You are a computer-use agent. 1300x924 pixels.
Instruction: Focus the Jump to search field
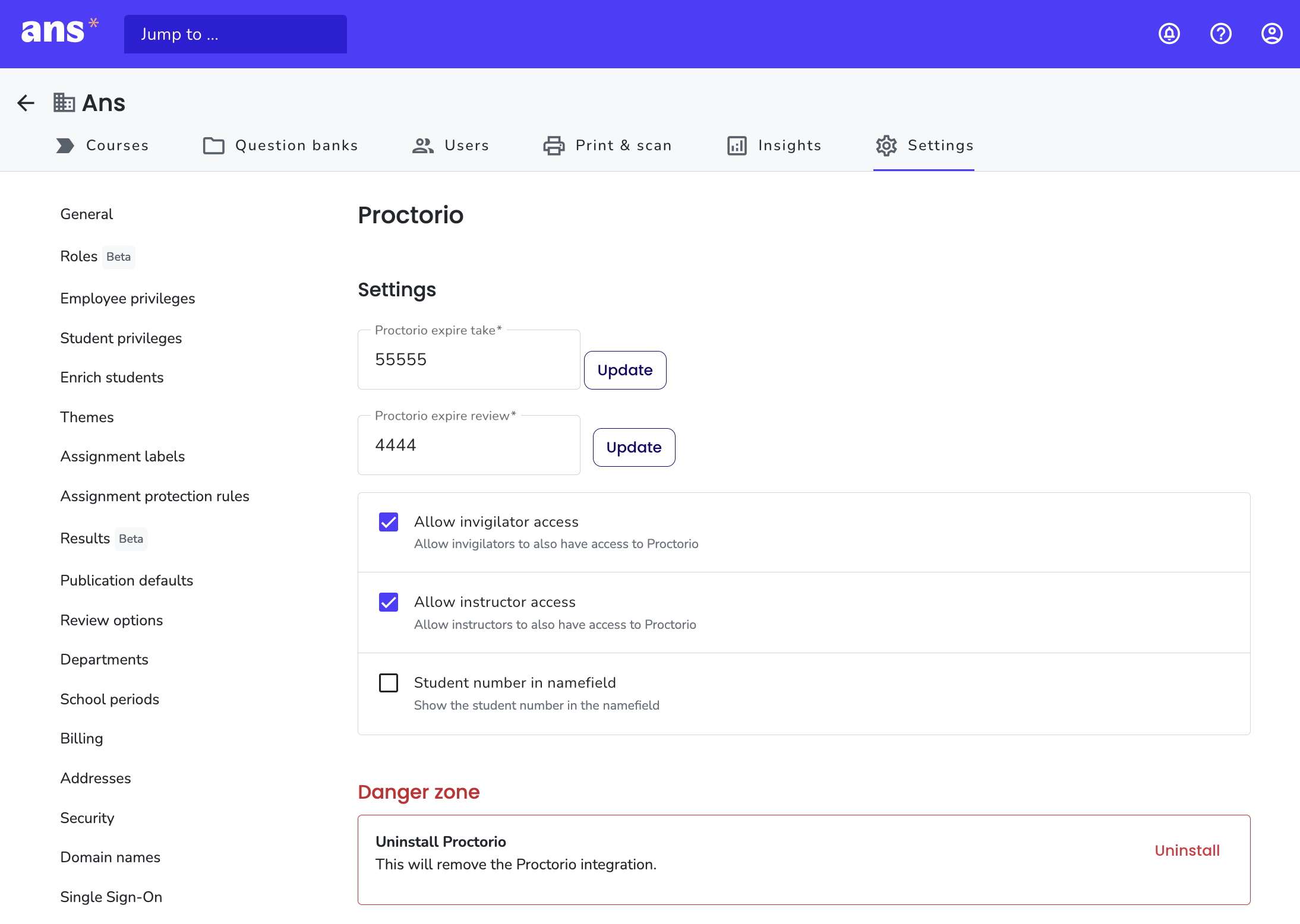pos(235,34)
